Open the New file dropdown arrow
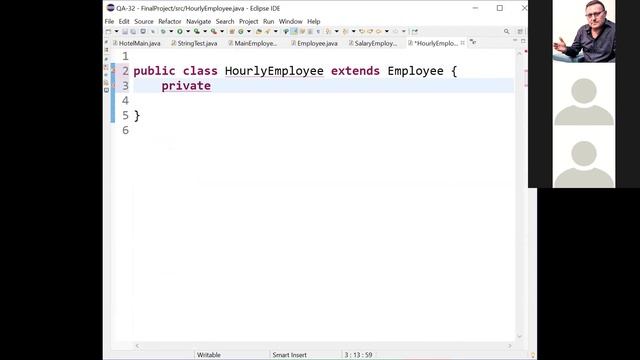 117,31
